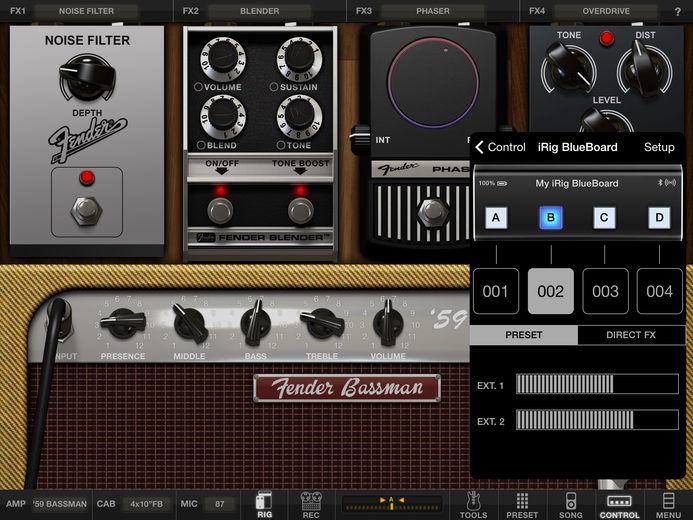Screen dimensions: 693x520
Task: Select preset slot 003
Action: tap(605, 291)
